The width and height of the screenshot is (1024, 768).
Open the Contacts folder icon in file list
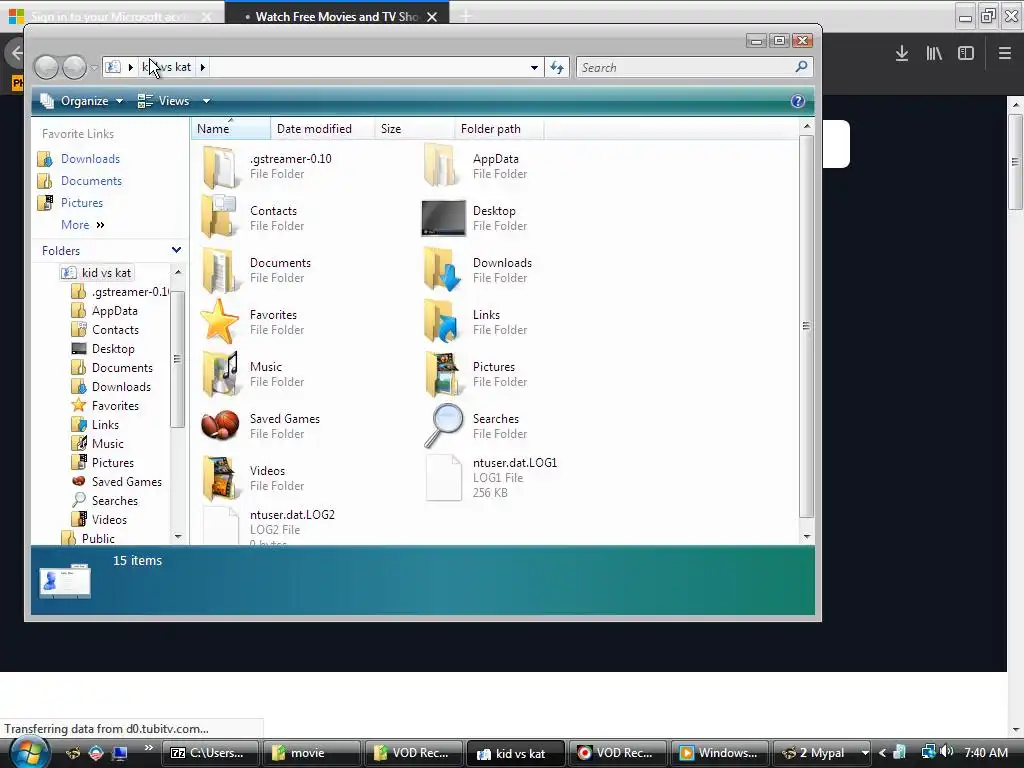tap(219, 217)
